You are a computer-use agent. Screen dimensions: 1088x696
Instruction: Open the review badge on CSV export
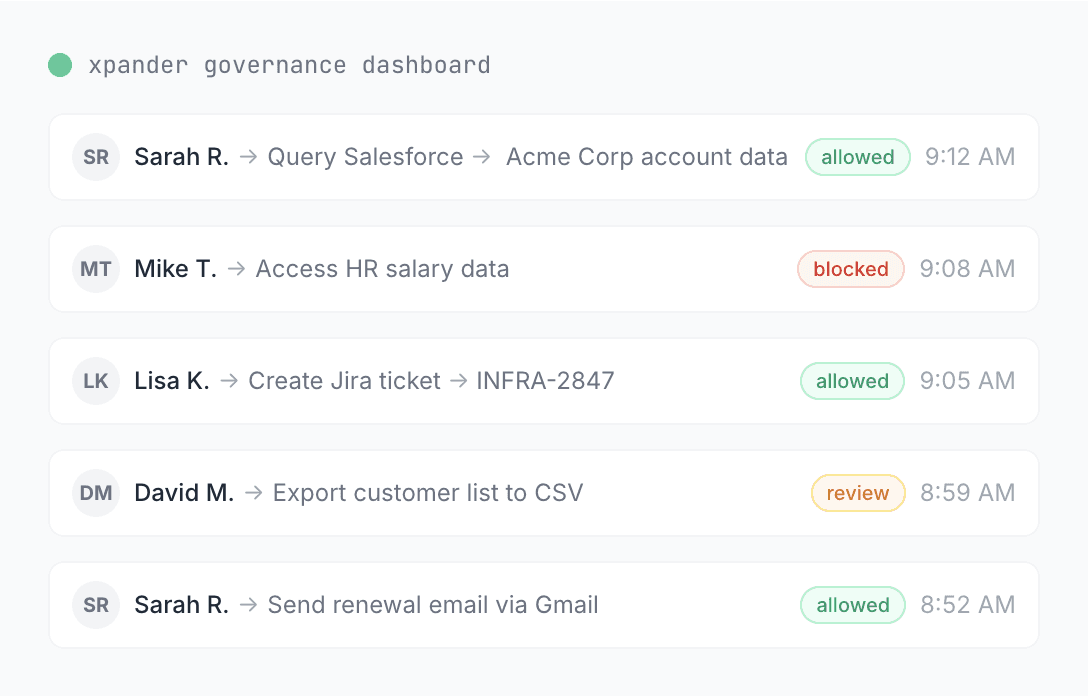pos(857,493)
